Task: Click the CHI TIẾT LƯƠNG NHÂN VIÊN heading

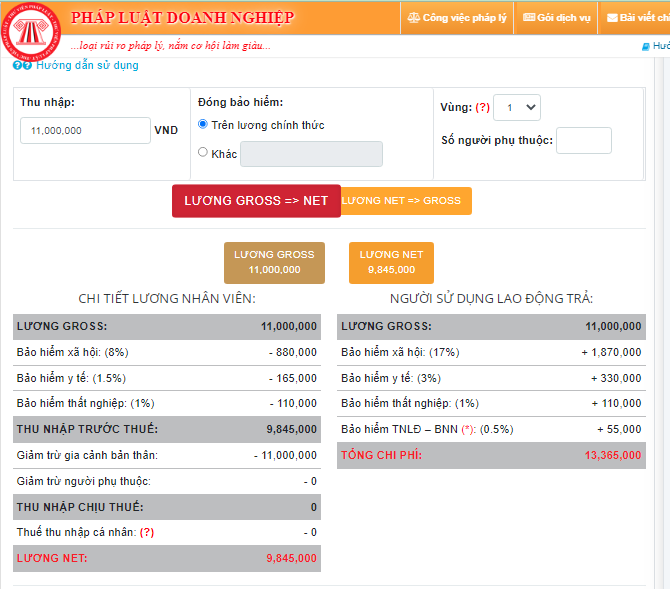Action: pyautogui.click(x=167, y=298)
